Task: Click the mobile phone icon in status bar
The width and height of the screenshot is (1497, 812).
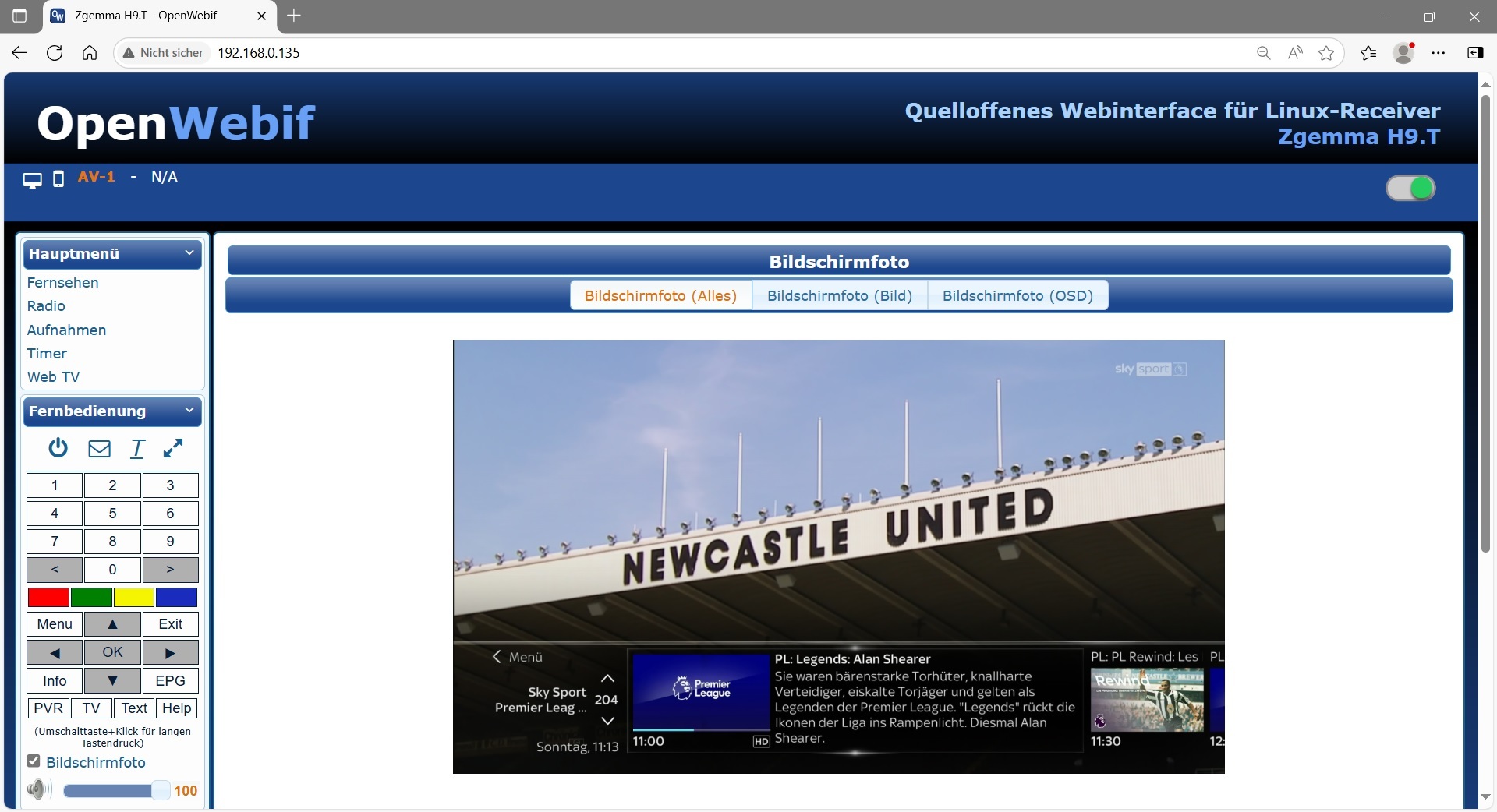Action: click(x=58, y=179)
